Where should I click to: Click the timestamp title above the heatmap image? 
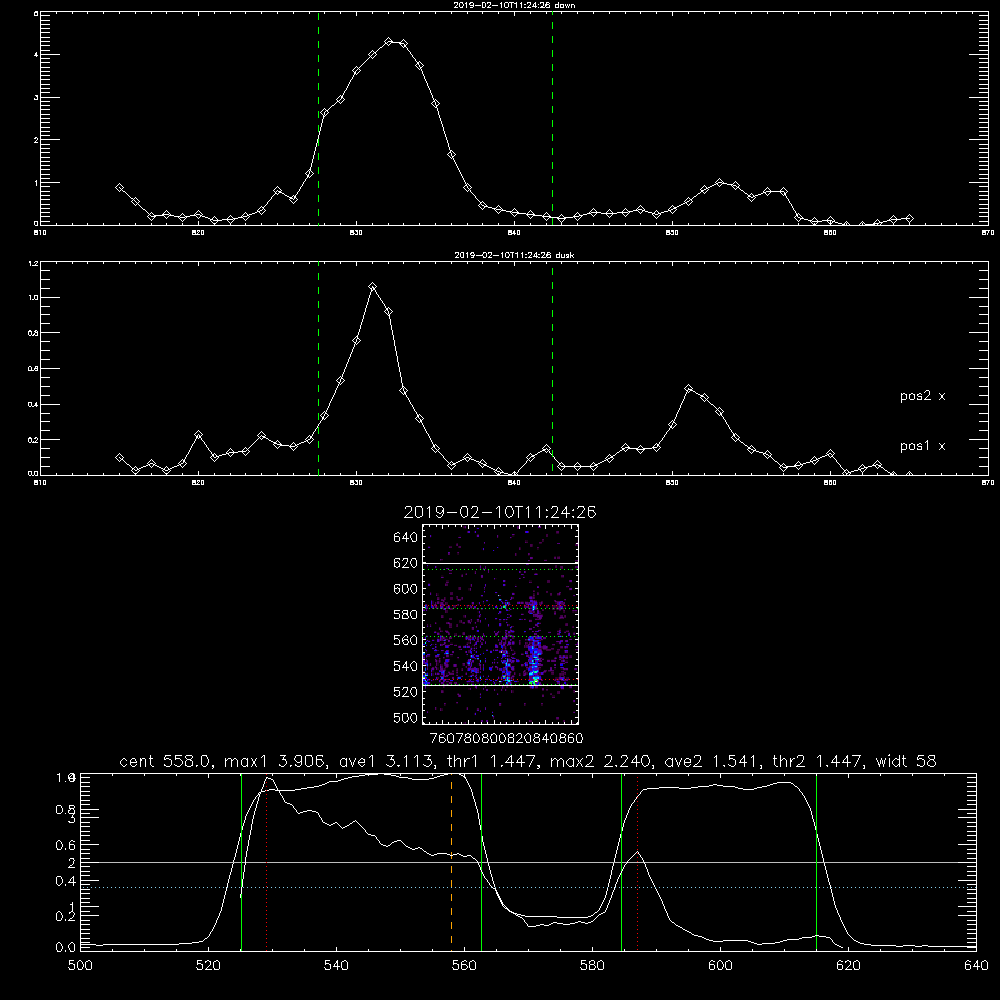click(x=500, y=512)
